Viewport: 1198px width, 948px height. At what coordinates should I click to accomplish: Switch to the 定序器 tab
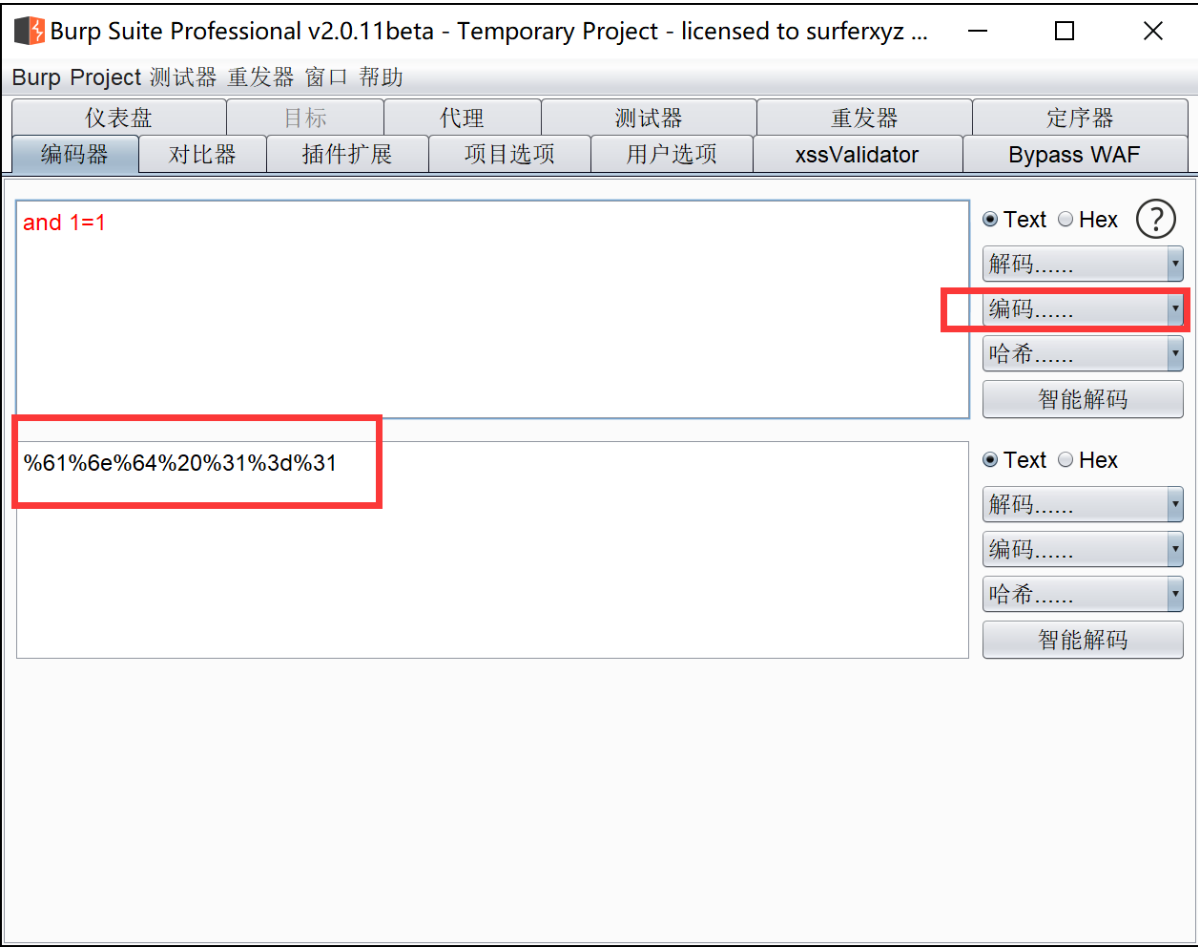[x=1080, y=118]
